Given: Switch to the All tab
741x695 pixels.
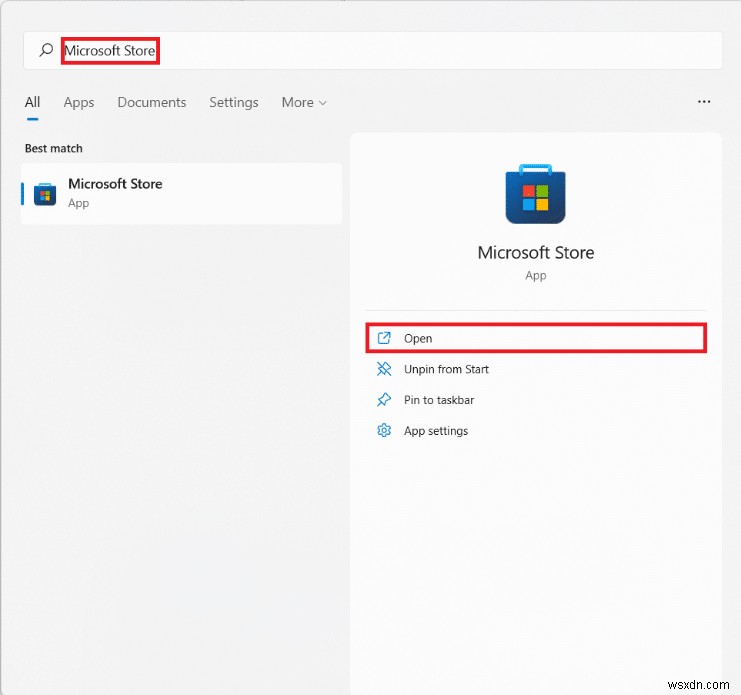Looking at the screenshot, I should [32, 102].
